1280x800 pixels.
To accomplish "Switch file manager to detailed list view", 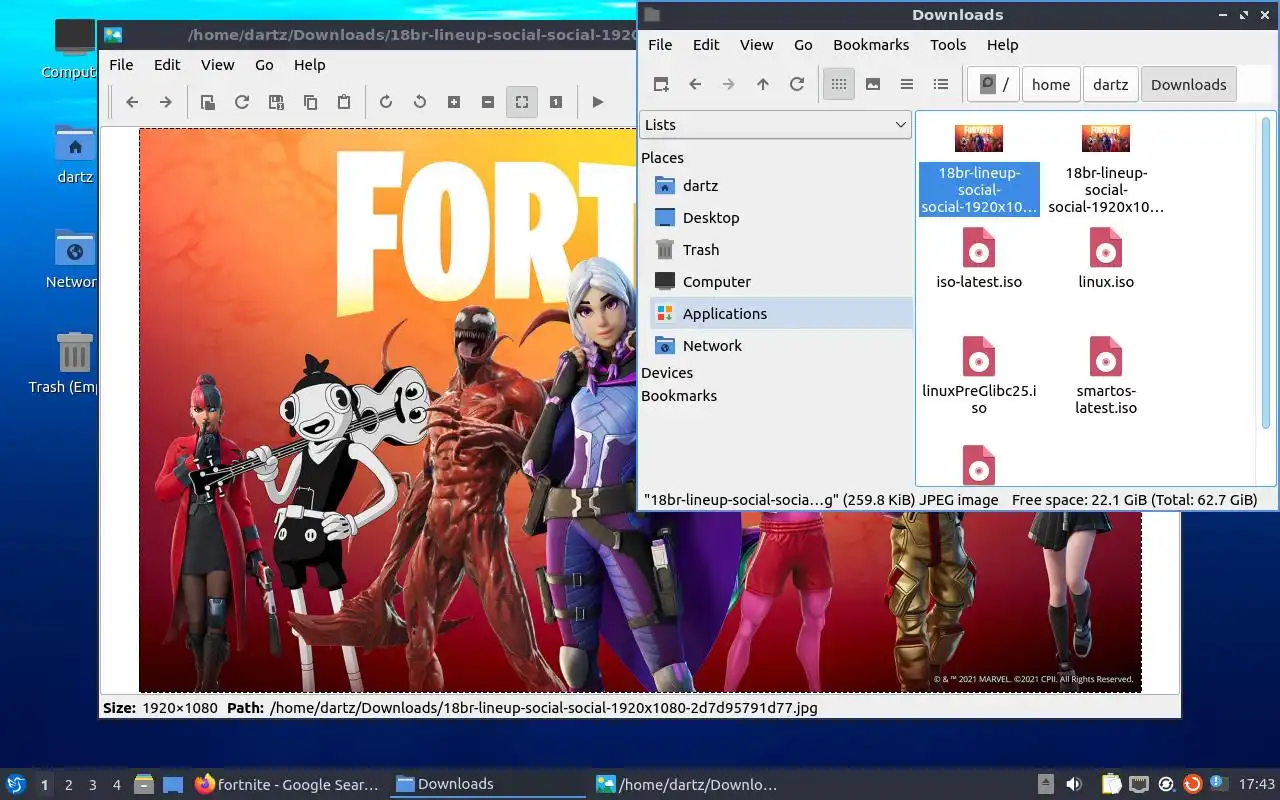I will point(941,84).
